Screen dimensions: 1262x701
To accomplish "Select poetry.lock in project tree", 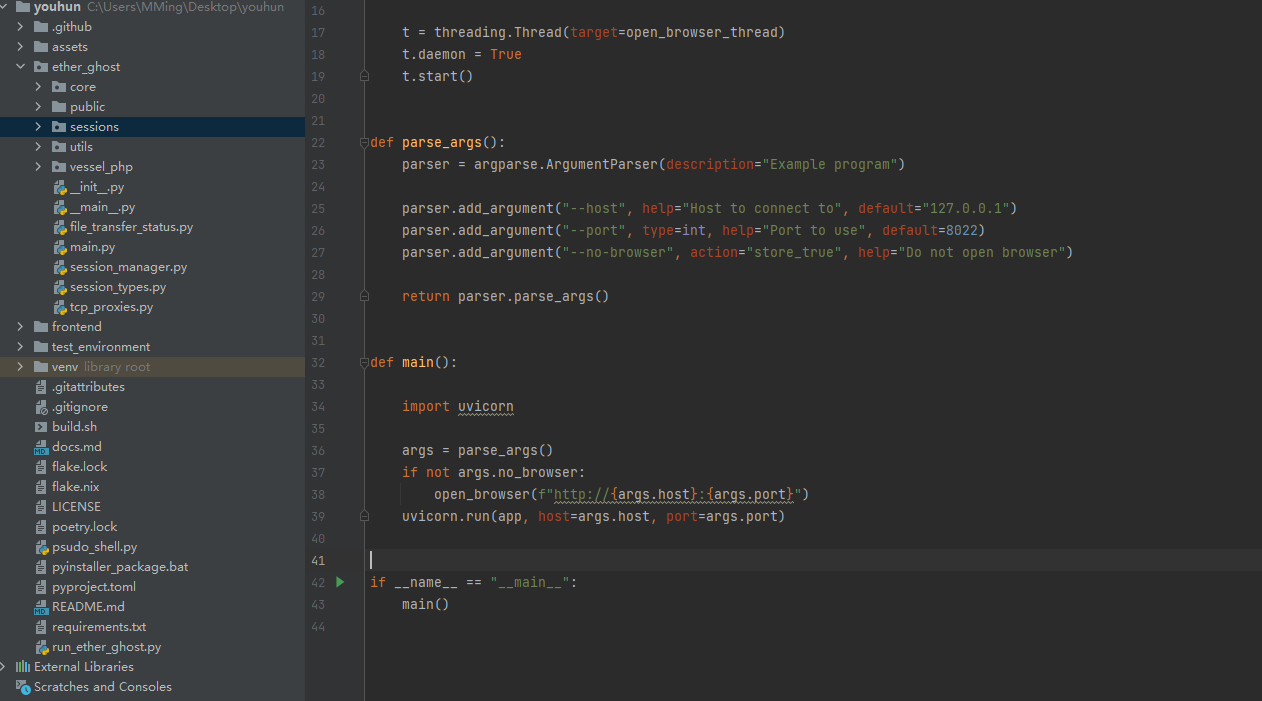I will pyautogui.click(x=84, y=527).
